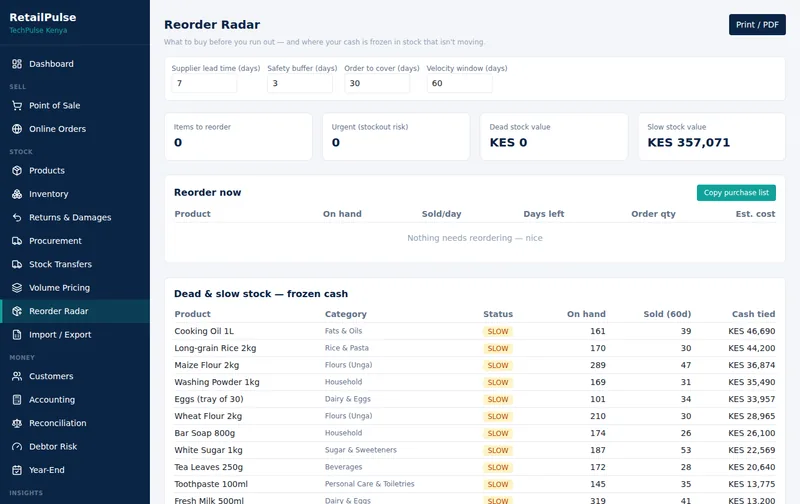Image resolution: width=800 pixels, height=504 pixels.
Task: Click the Accounting book icon
Action: click(x=17, y=399)
